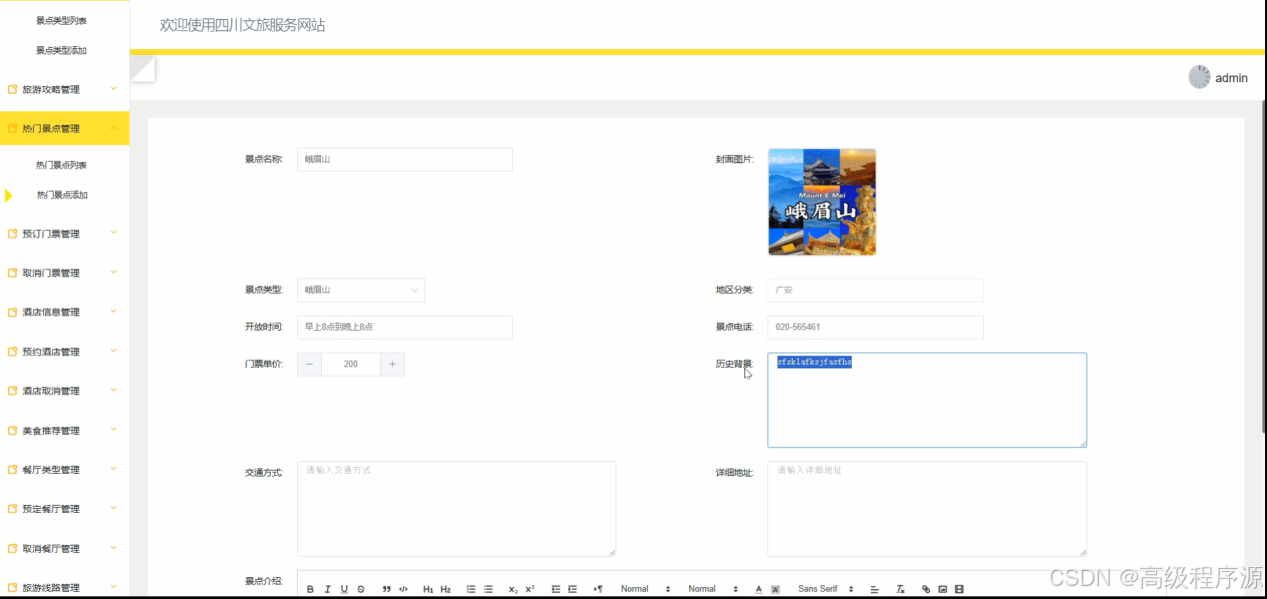Decrease indent in editor

pyautogui.click(x=556, y=589)
